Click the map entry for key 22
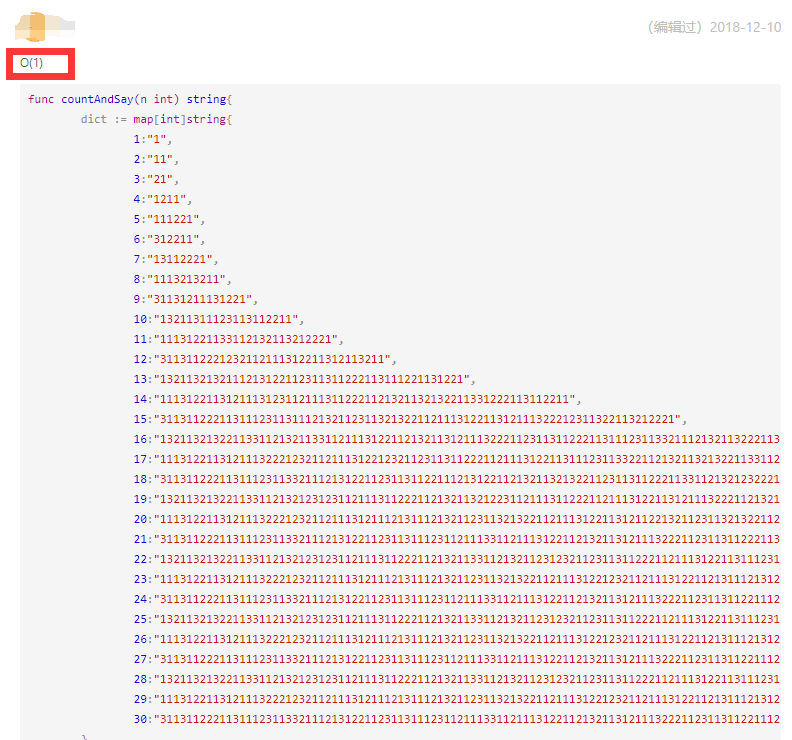The width and height of the screenshot is (792, 740). pyautogui.click(x=457, y=559)
